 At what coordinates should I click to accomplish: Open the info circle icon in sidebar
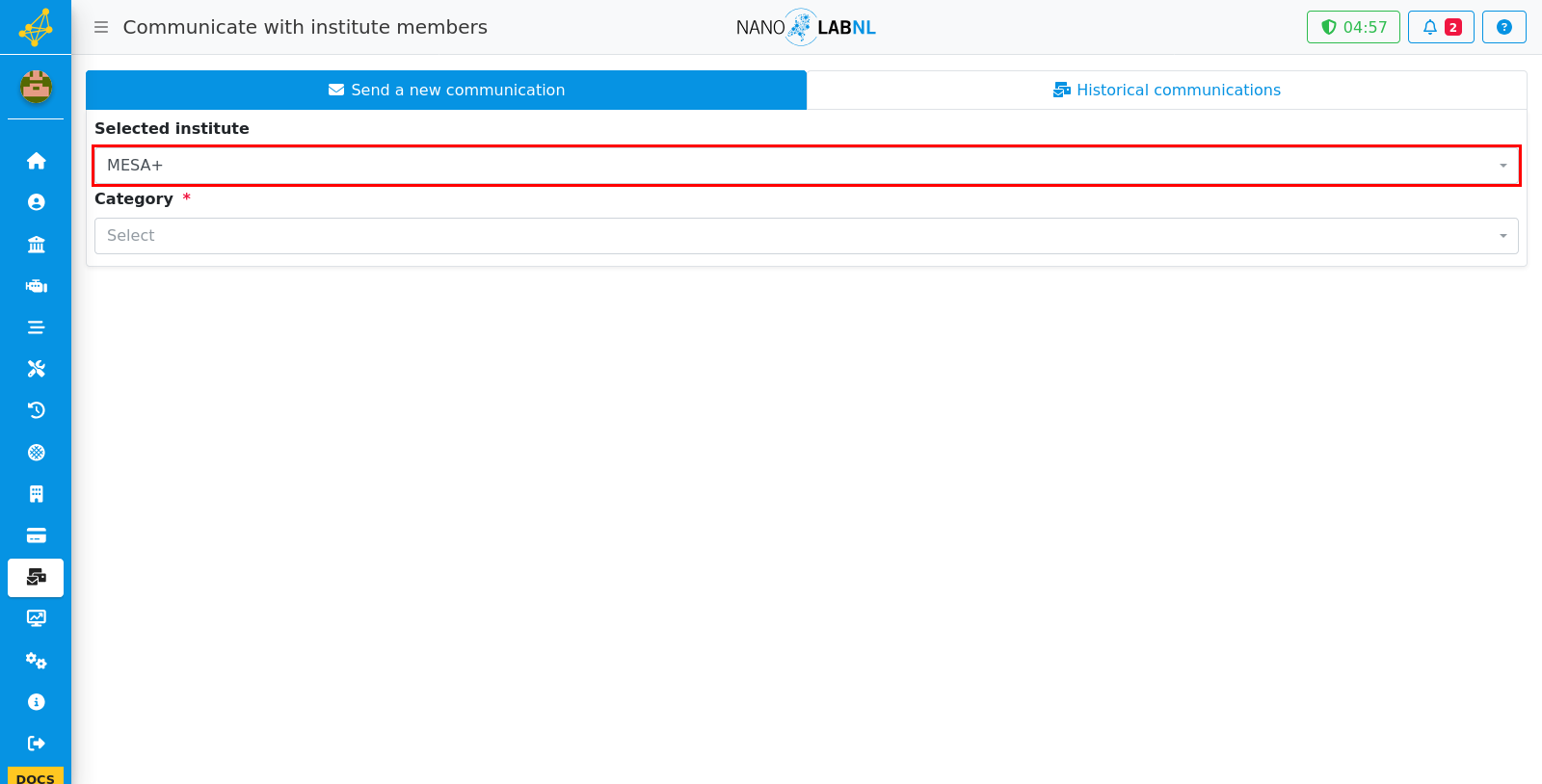click(x=36, y=702)
